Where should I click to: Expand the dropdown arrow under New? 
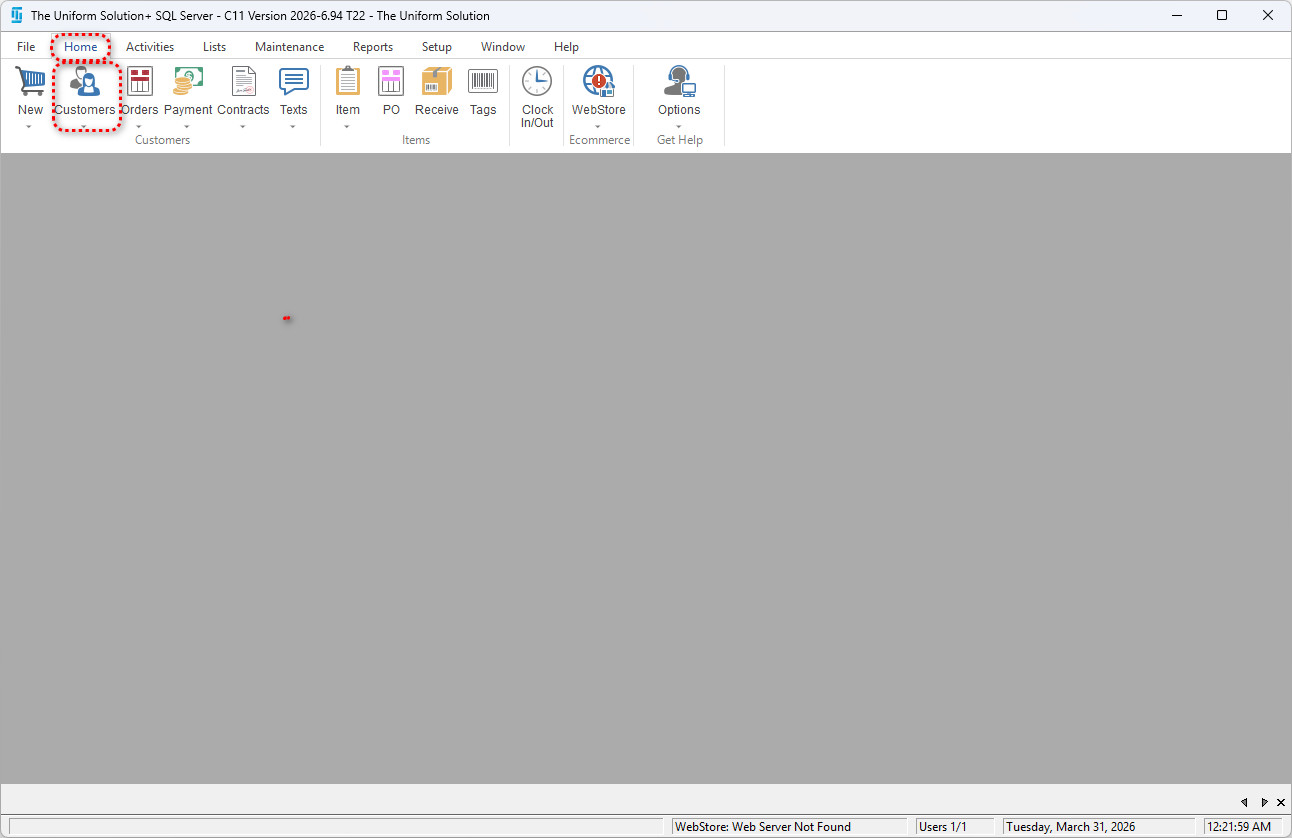click(x=29, y=127)
